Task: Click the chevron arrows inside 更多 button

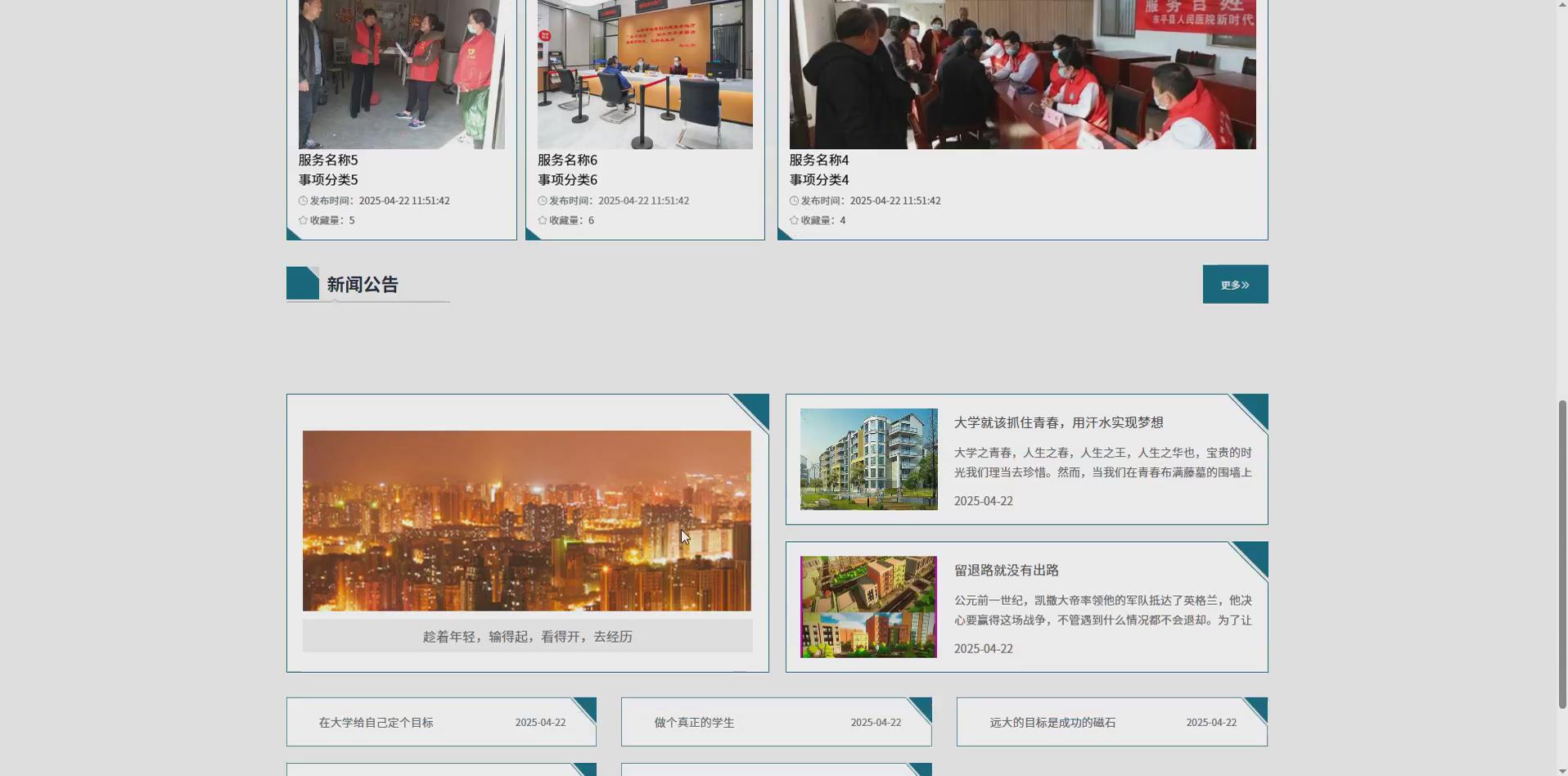Action: click(1245, 284)
